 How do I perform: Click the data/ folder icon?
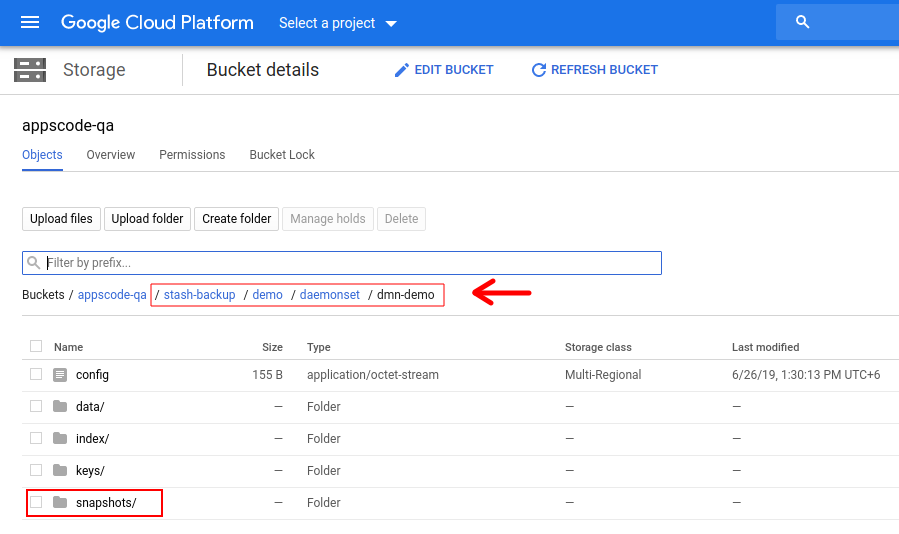click(x=60, y=407)
